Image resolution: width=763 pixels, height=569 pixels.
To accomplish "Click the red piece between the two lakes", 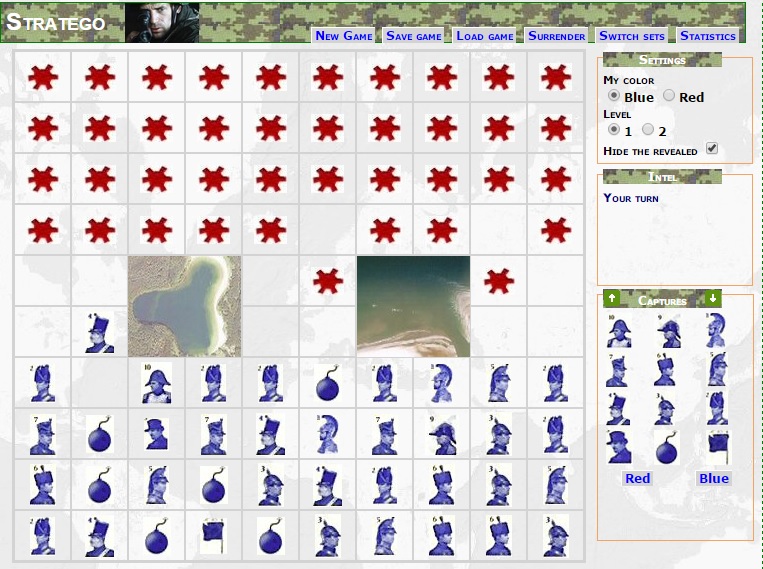I will [328, 282].
